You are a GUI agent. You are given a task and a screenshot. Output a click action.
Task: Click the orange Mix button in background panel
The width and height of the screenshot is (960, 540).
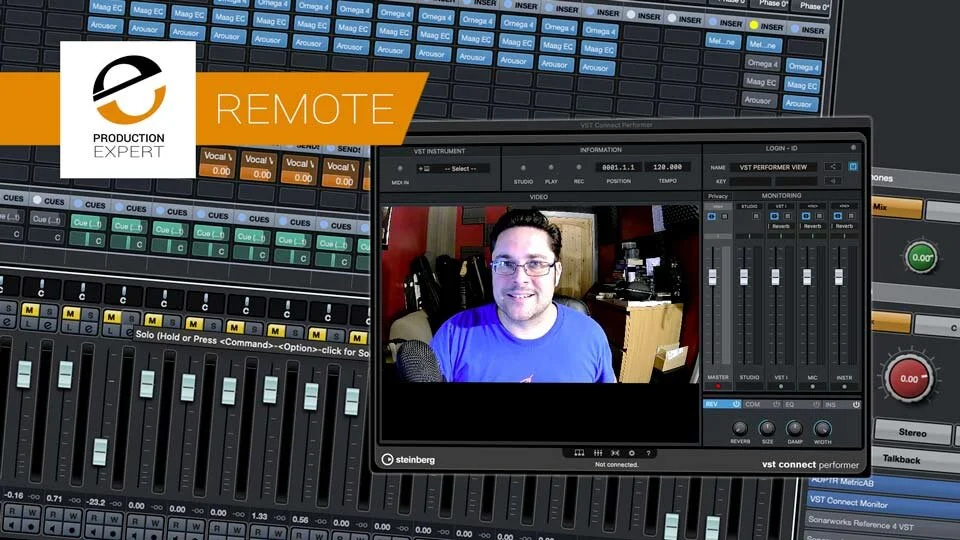pyautogui.click(x=897, y=208)
